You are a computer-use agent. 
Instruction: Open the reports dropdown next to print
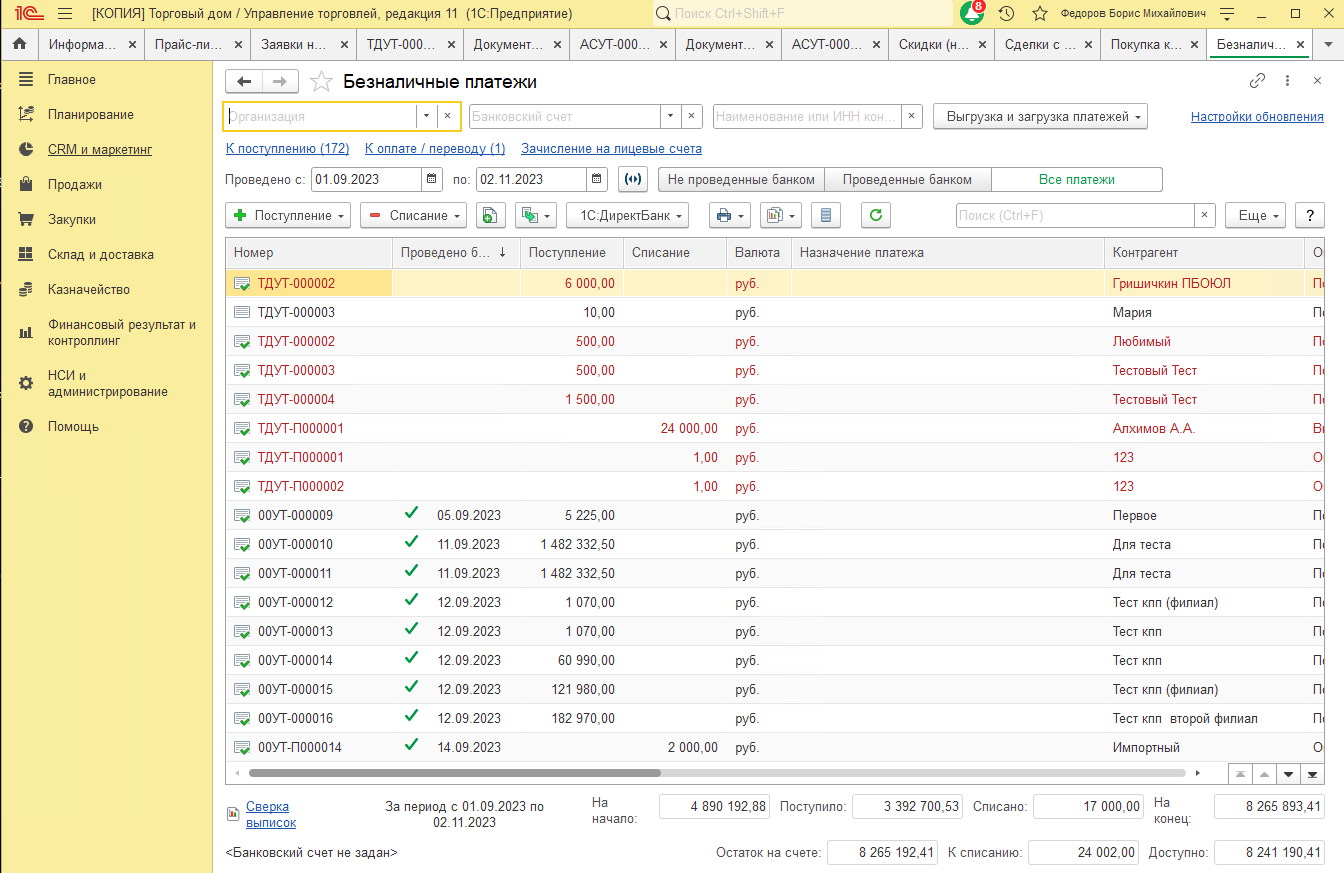pyautogui.click(x=781, y=215)
